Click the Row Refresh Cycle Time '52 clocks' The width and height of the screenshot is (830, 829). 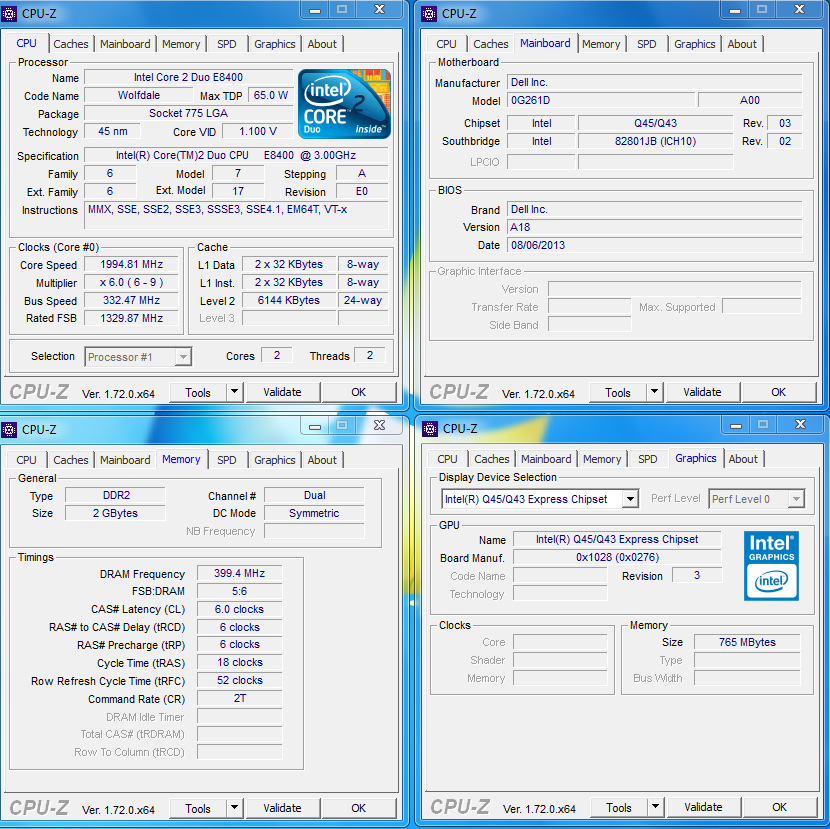[240, 680]
